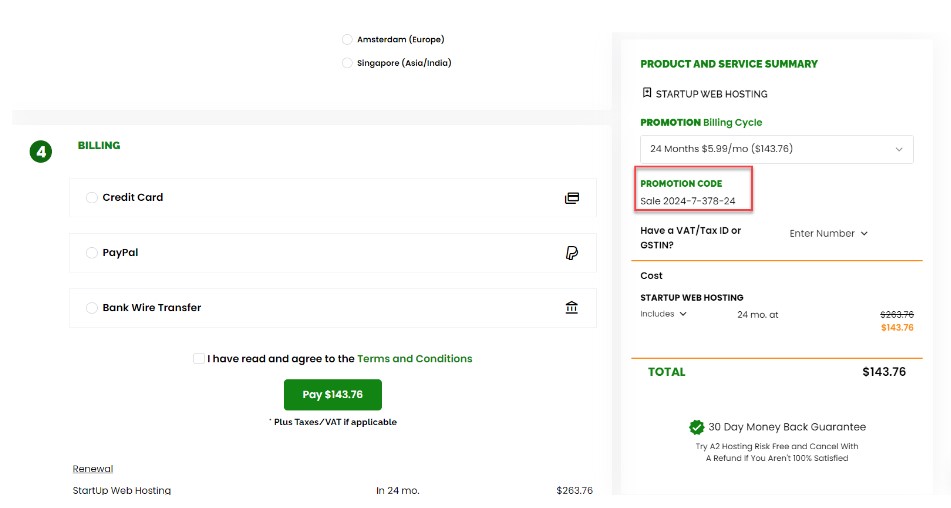
Task: Open the billing cycle dropdown
Action: pyautogui.click(x=776, y=149)
